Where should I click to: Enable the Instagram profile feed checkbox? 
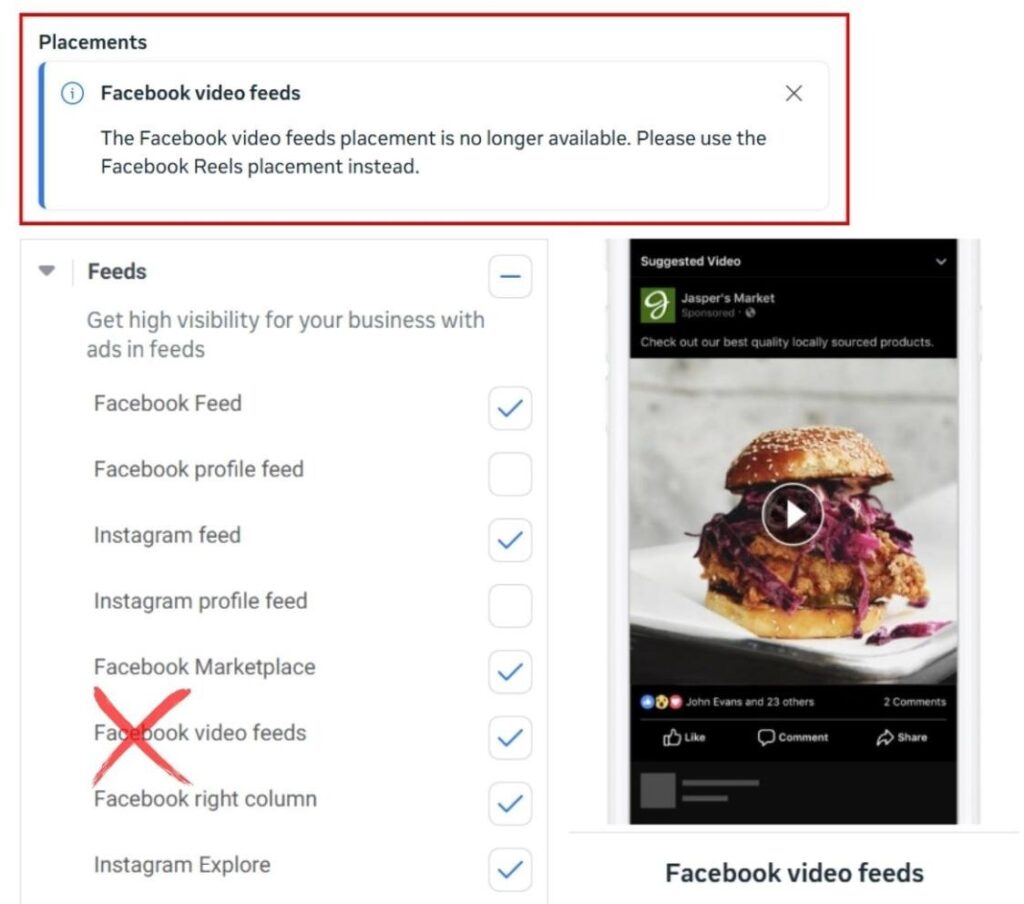[510, 606]
